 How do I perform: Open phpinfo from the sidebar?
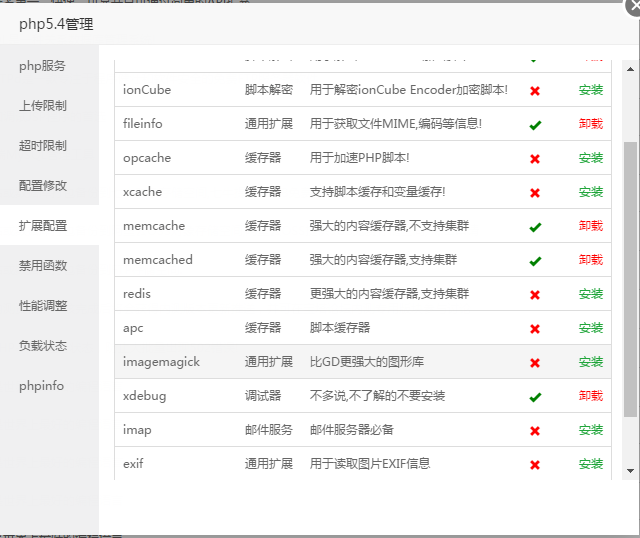41,386
